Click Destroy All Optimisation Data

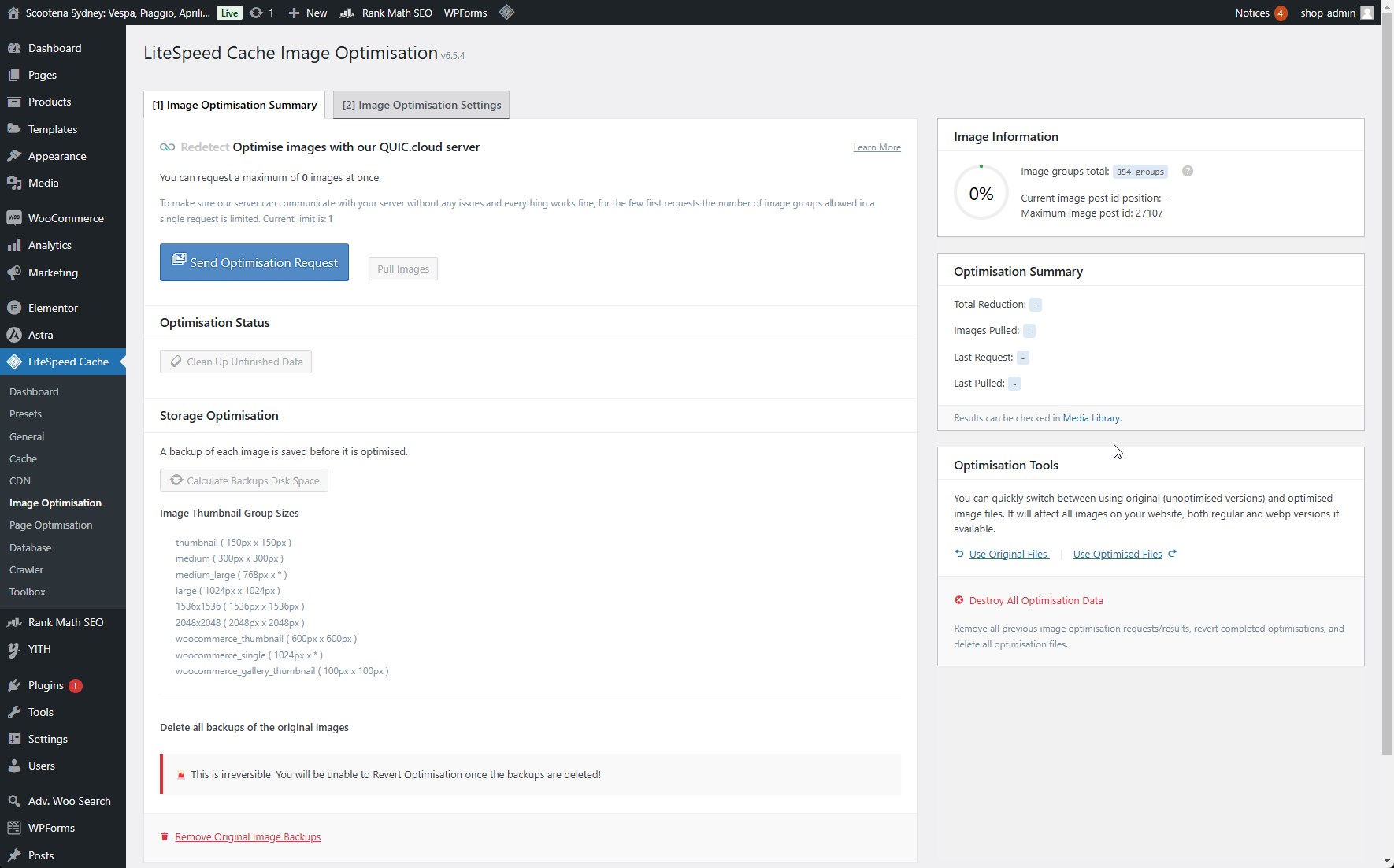pyautogui.click(x=1036, y=600)
